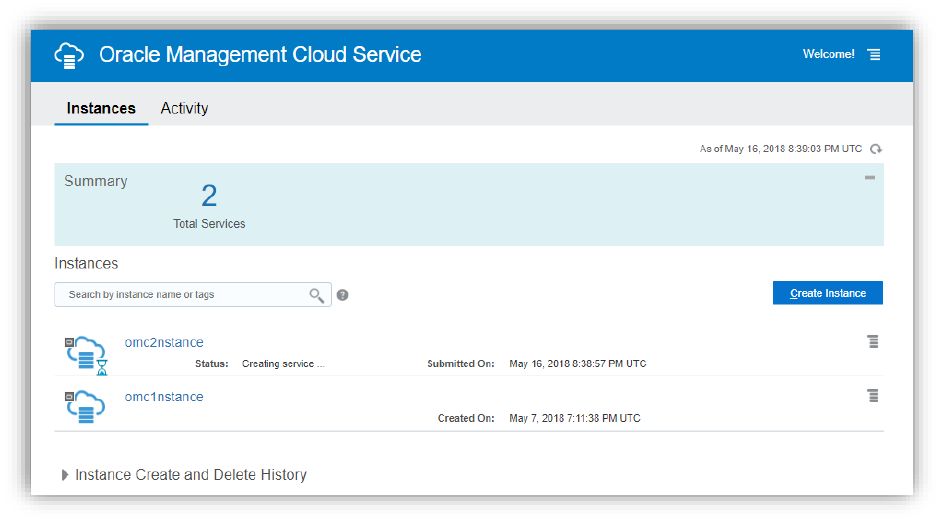
Task: Click the Oracle Management Cloud Service title
Action: (260, 55)
